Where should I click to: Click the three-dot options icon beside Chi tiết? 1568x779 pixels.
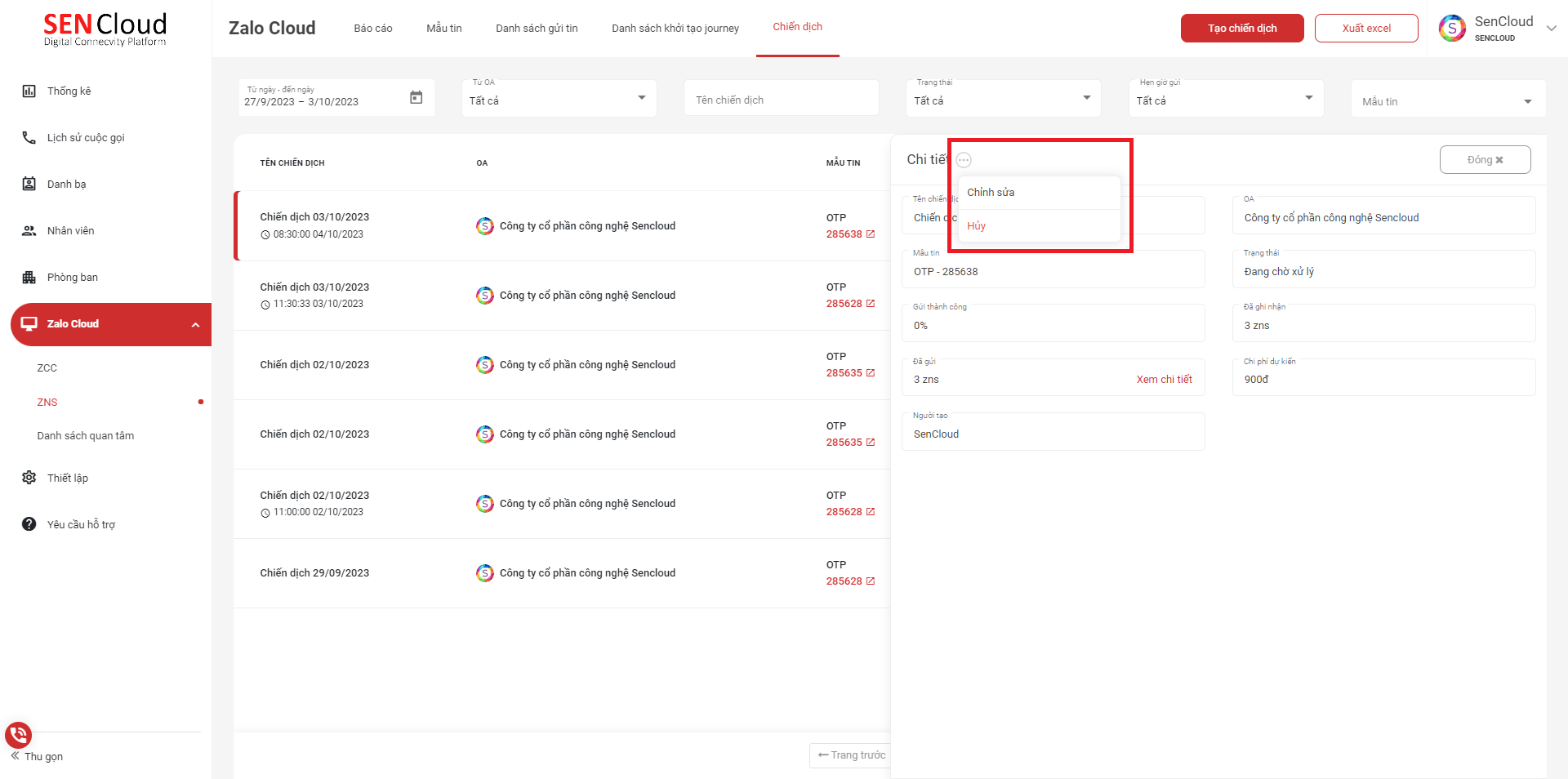point(964,160)
